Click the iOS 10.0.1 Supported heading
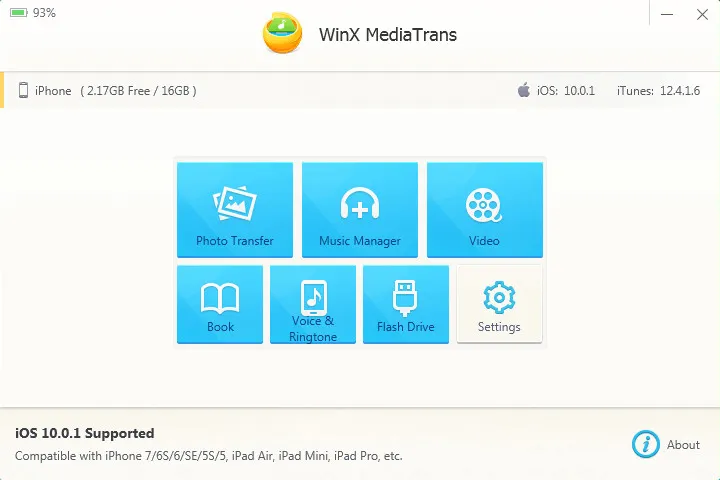This screenshot has width=721, height=480. click(x=85, y=433)
